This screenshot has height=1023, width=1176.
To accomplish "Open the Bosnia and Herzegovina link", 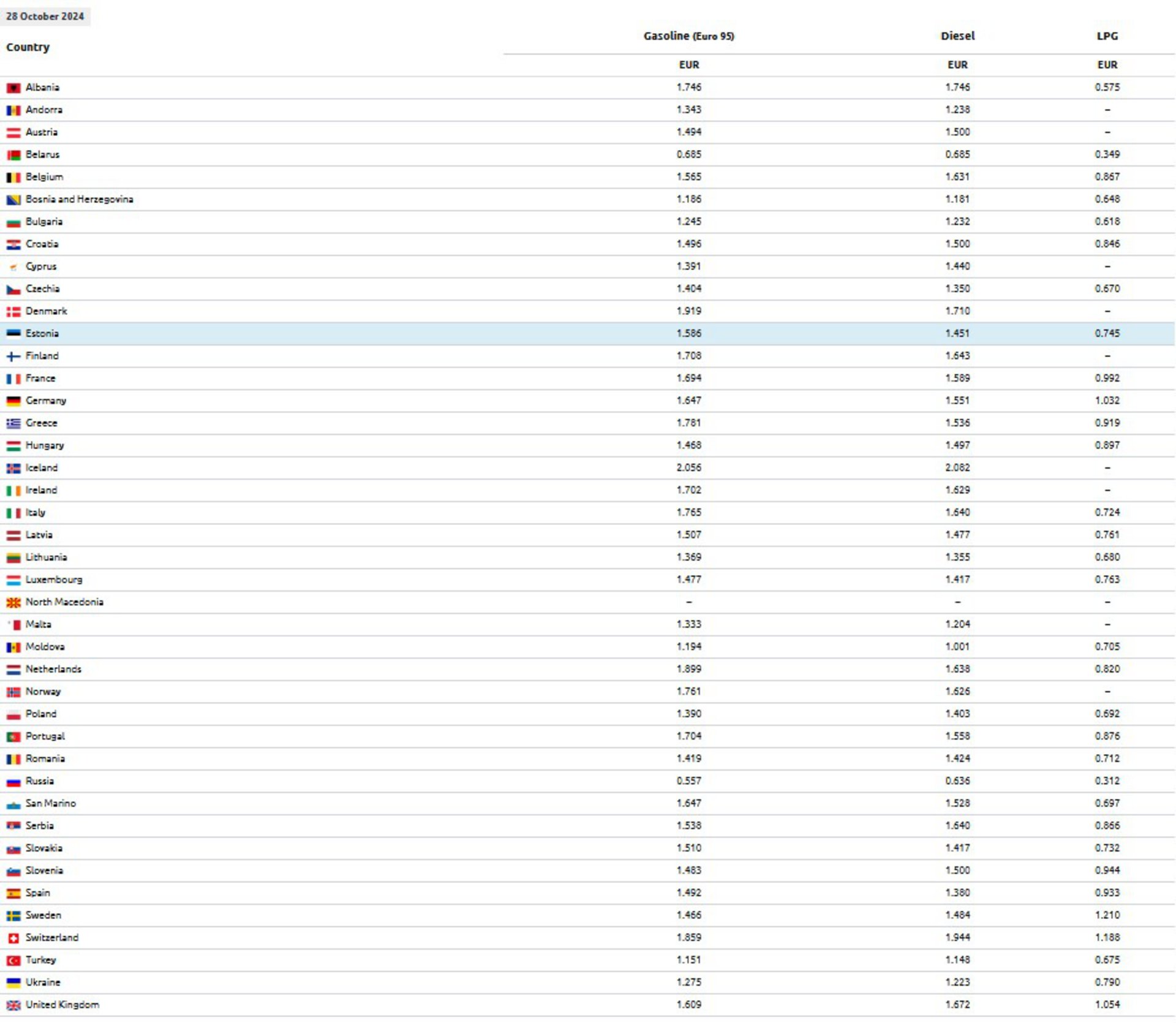I will 79,200.
